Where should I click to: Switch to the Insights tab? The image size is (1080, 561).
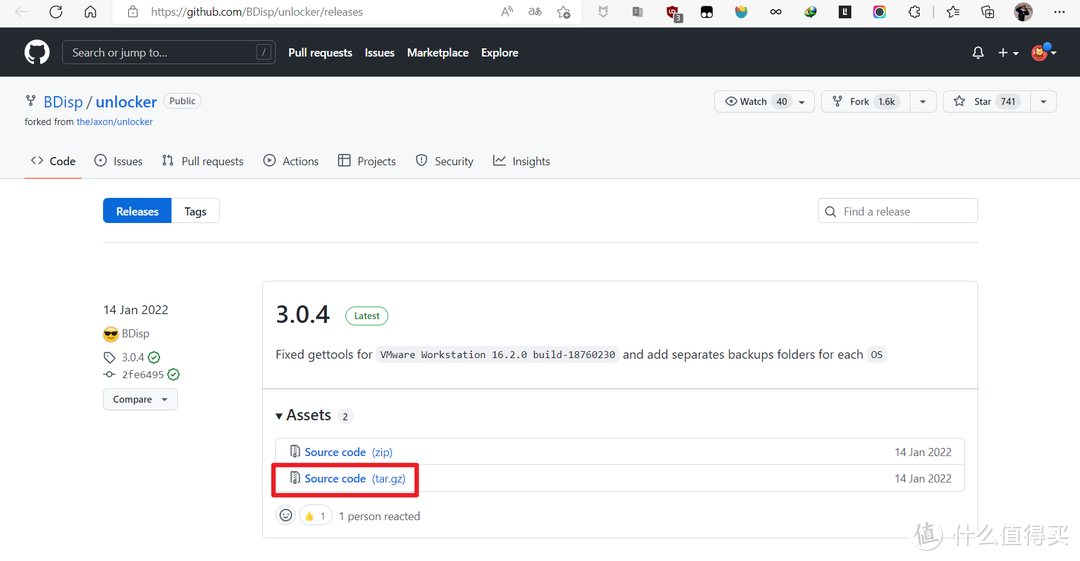click(521, 161)
